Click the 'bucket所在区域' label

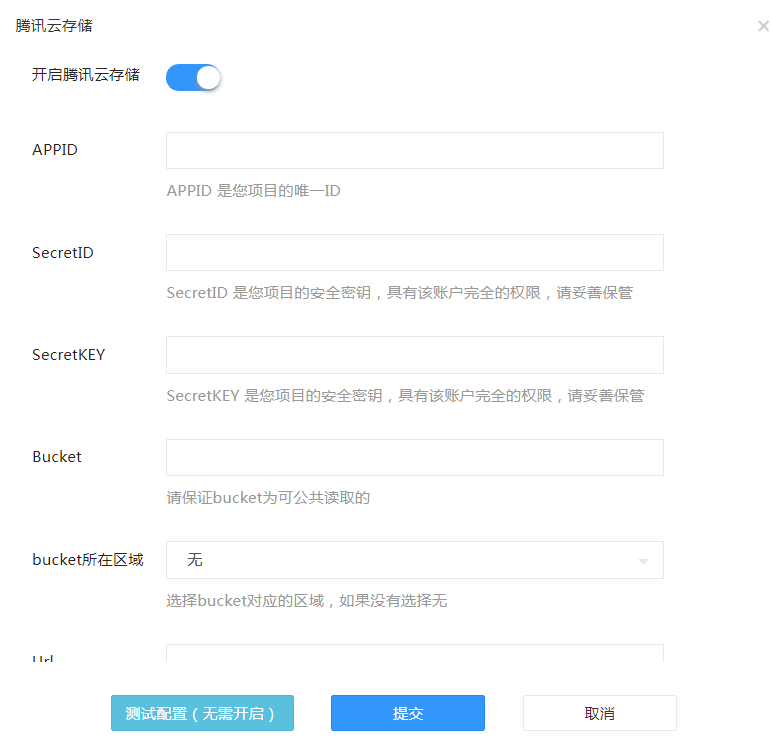[x=88, y=559]
